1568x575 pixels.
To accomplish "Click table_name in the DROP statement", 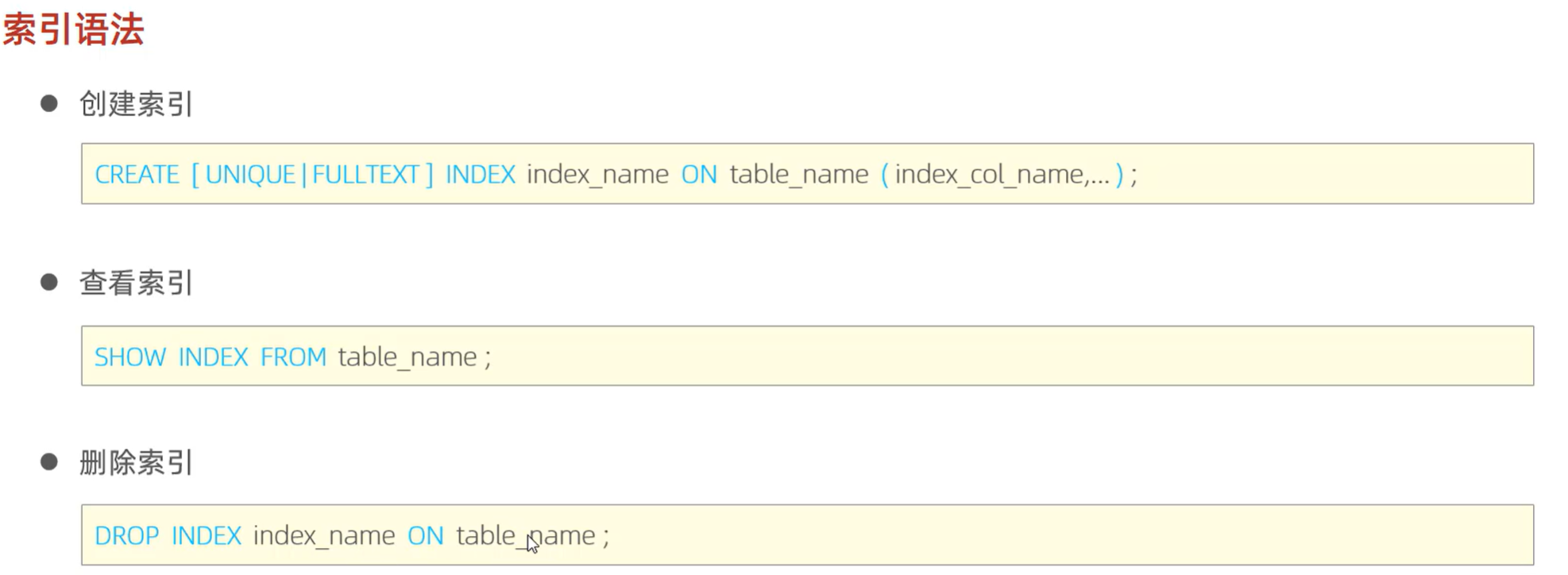I will 524,536.
